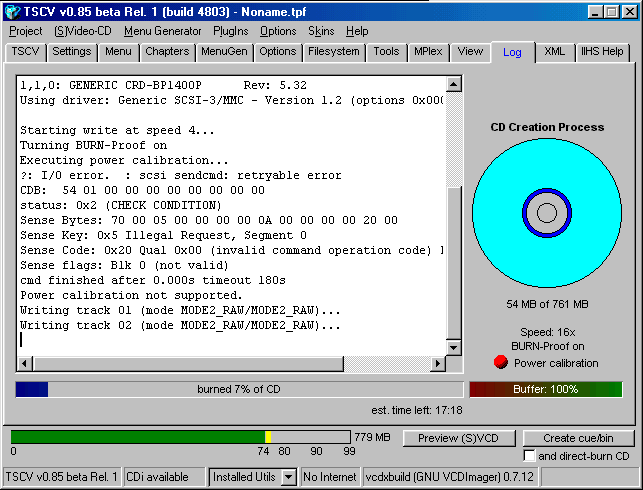The height and width of the screenshot is (490, 643).
Task: Open the Menu Generator menu
Action: pyautogui.click(x=162, y=31)
